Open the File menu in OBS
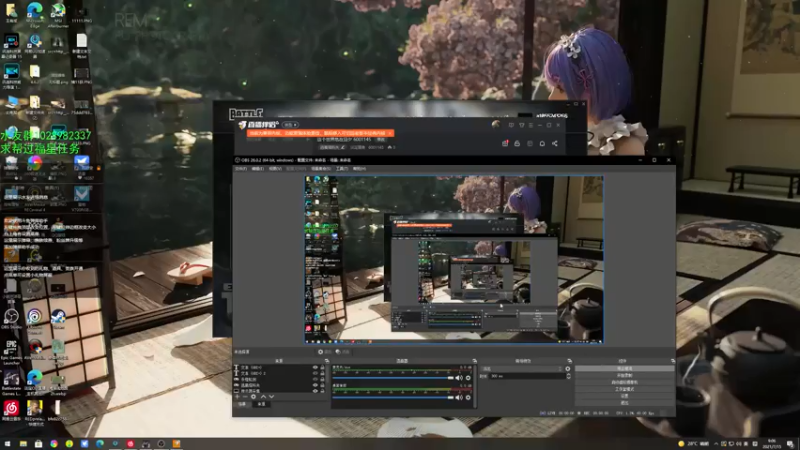 pos(241,169)
